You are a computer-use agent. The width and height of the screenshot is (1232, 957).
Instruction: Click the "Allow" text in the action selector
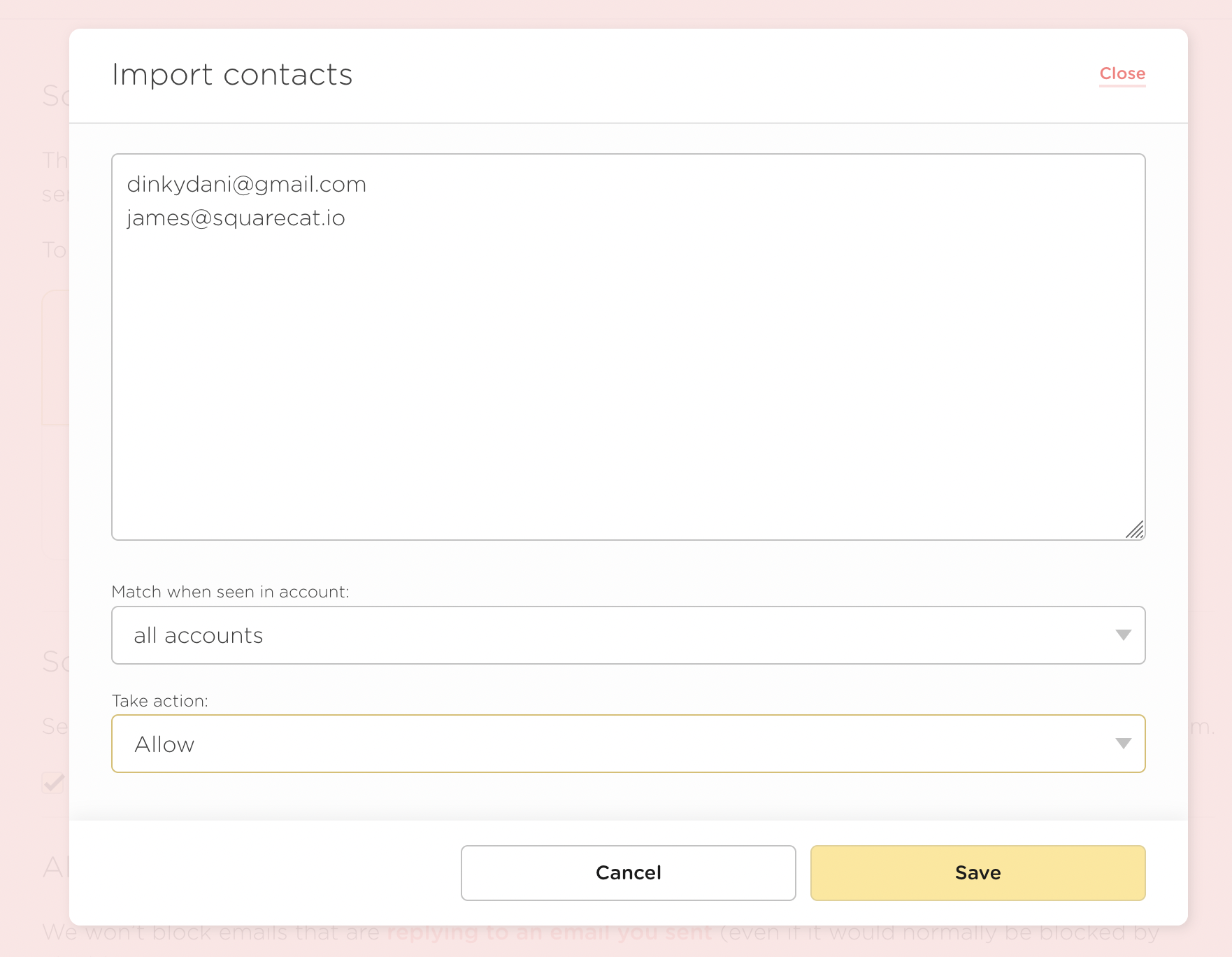(164, 744)
